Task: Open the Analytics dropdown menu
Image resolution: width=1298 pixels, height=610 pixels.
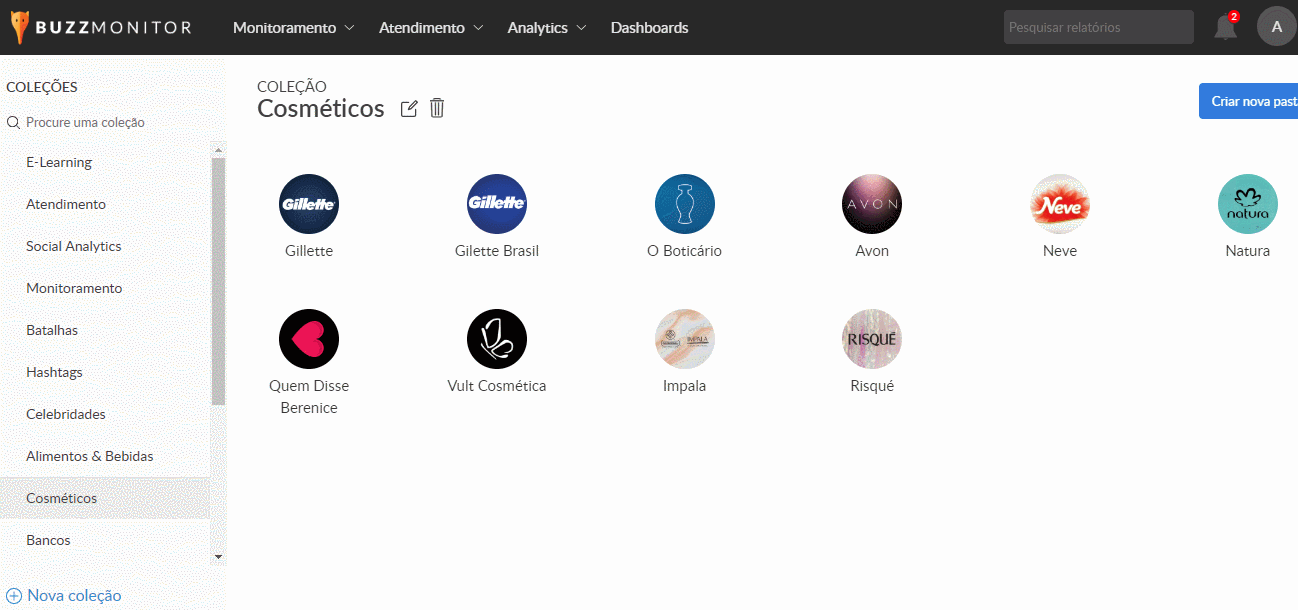Action: coord(546,28)
